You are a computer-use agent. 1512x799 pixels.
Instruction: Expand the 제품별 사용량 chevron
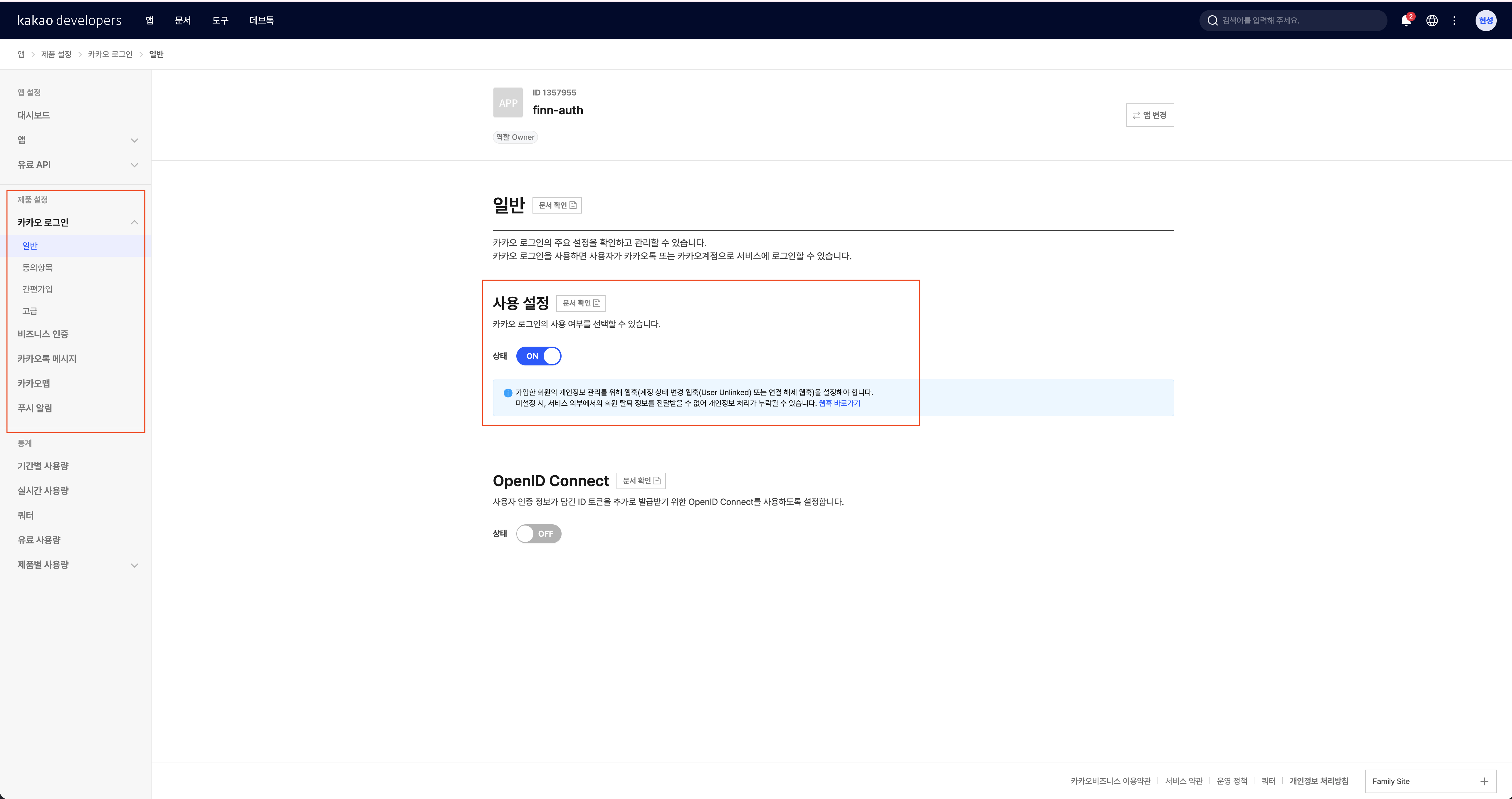pos(135,565)
